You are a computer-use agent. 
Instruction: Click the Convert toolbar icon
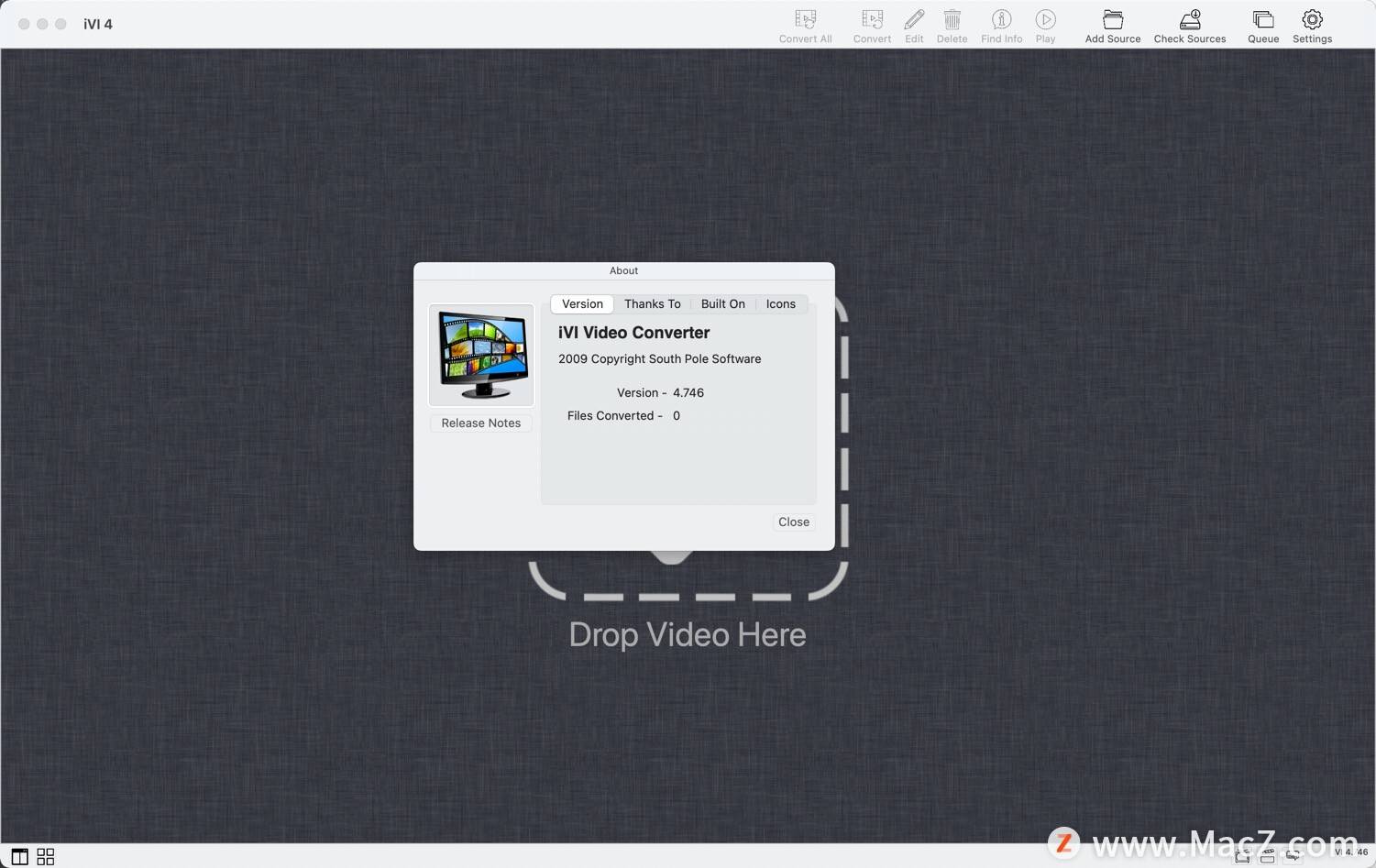(x=872, y=19)
